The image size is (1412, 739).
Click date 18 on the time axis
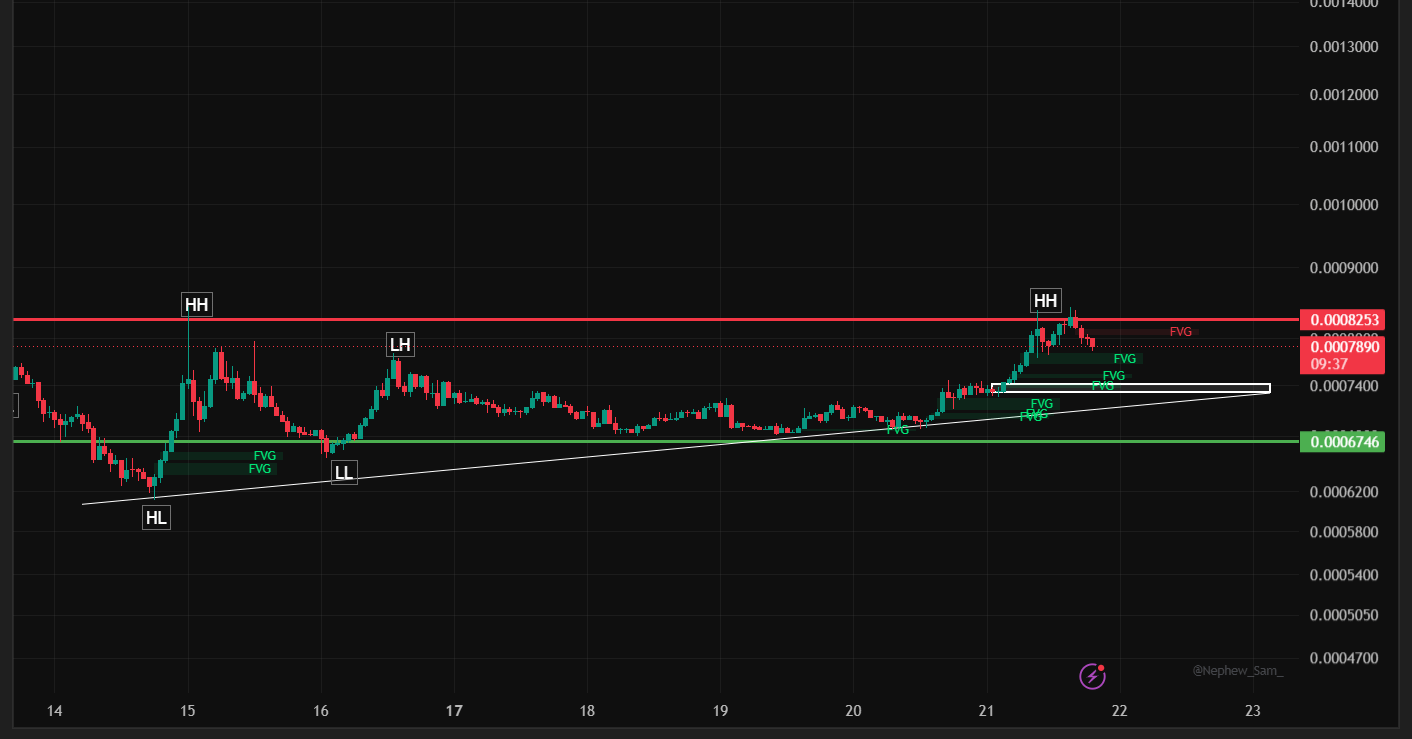(587, 711)
